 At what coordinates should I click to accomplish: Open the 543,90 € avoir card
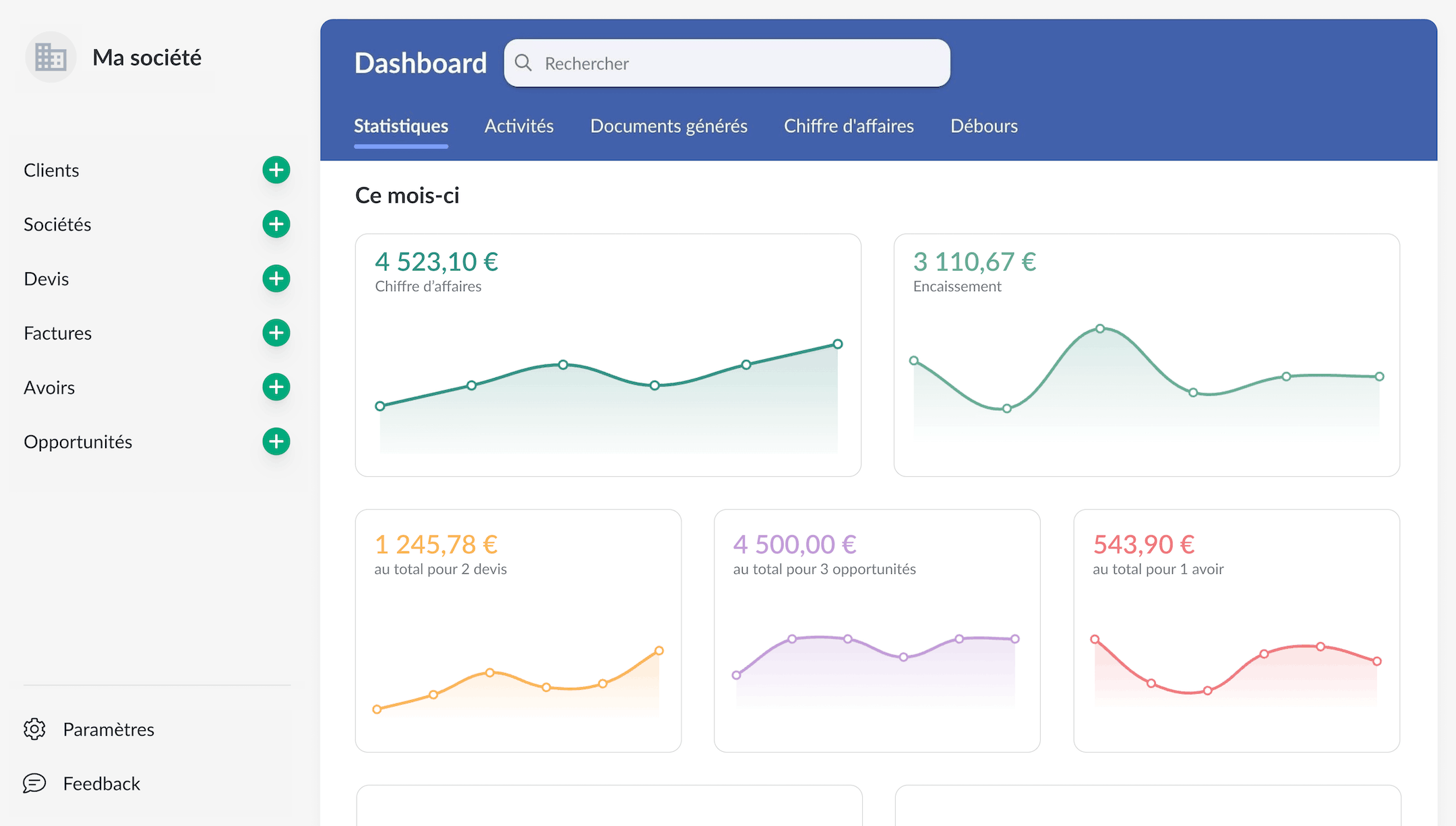click(1236, 631)
